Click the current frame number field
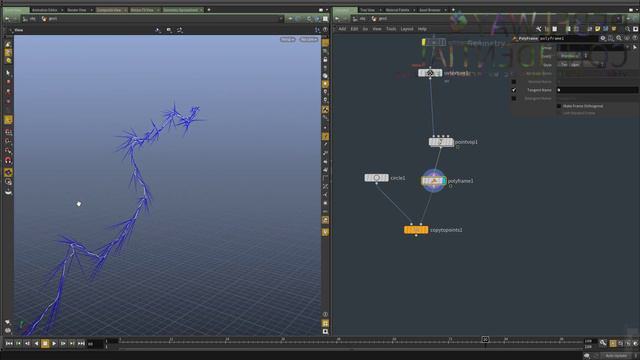The image size is (640, 360). point(95,344)
